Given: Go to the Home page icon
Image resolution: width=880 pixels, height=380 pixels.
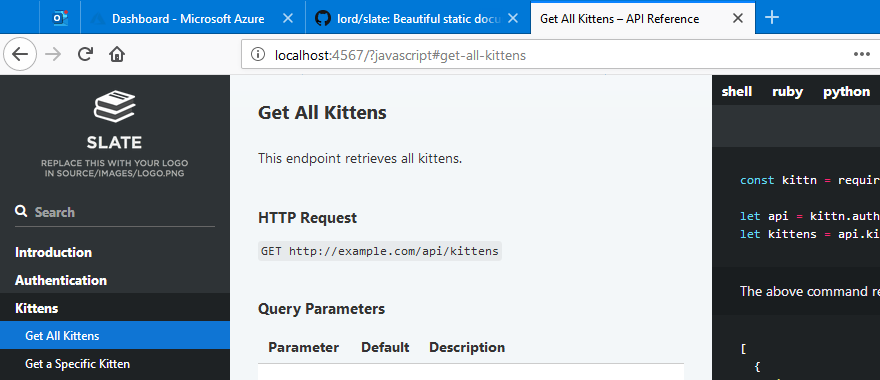Looking at the screenshot, I should [x=117, y=54].
